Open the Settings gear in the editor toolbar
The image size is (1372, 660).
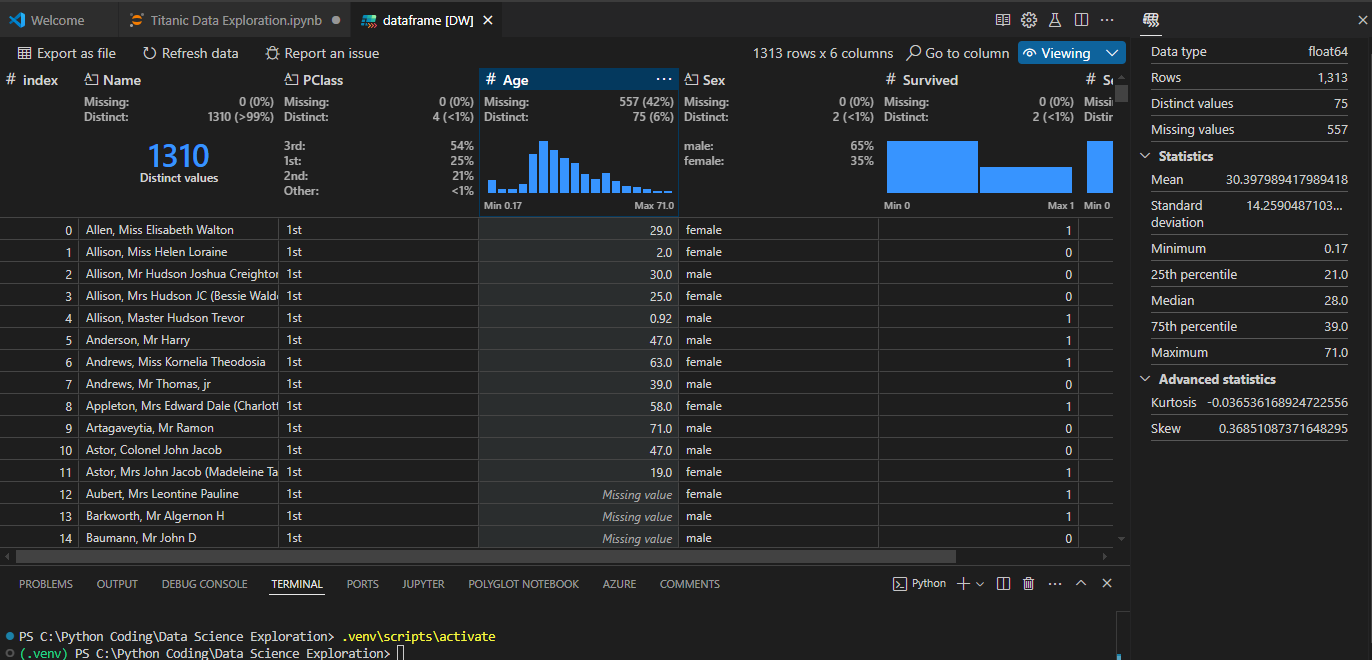1028,19
